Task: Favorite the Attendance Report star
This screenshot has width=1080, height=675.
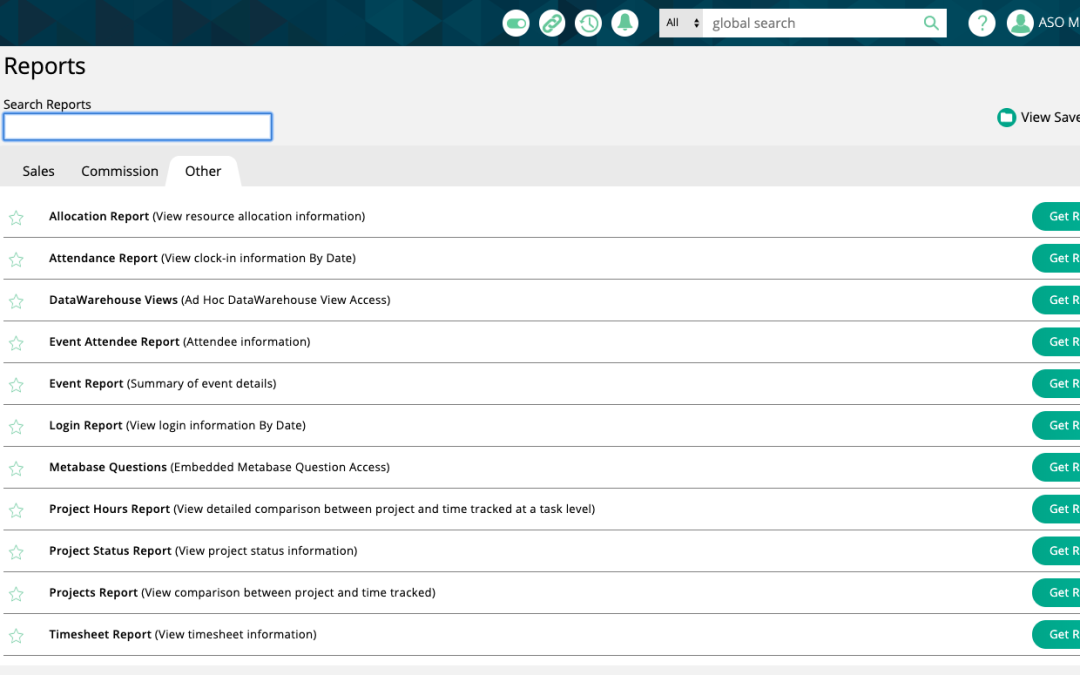Action: (17, 260)
